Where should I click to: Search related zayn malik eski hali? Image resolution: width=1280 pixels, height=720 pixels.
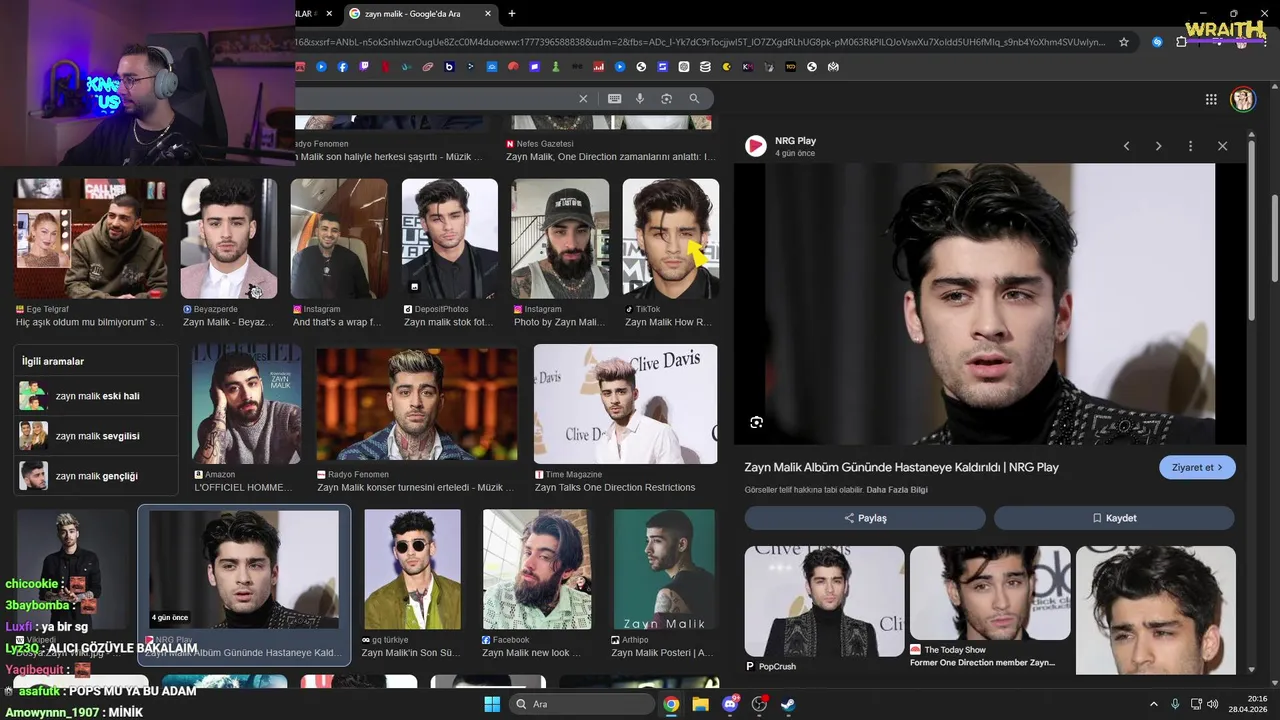[x=96, y=396]
